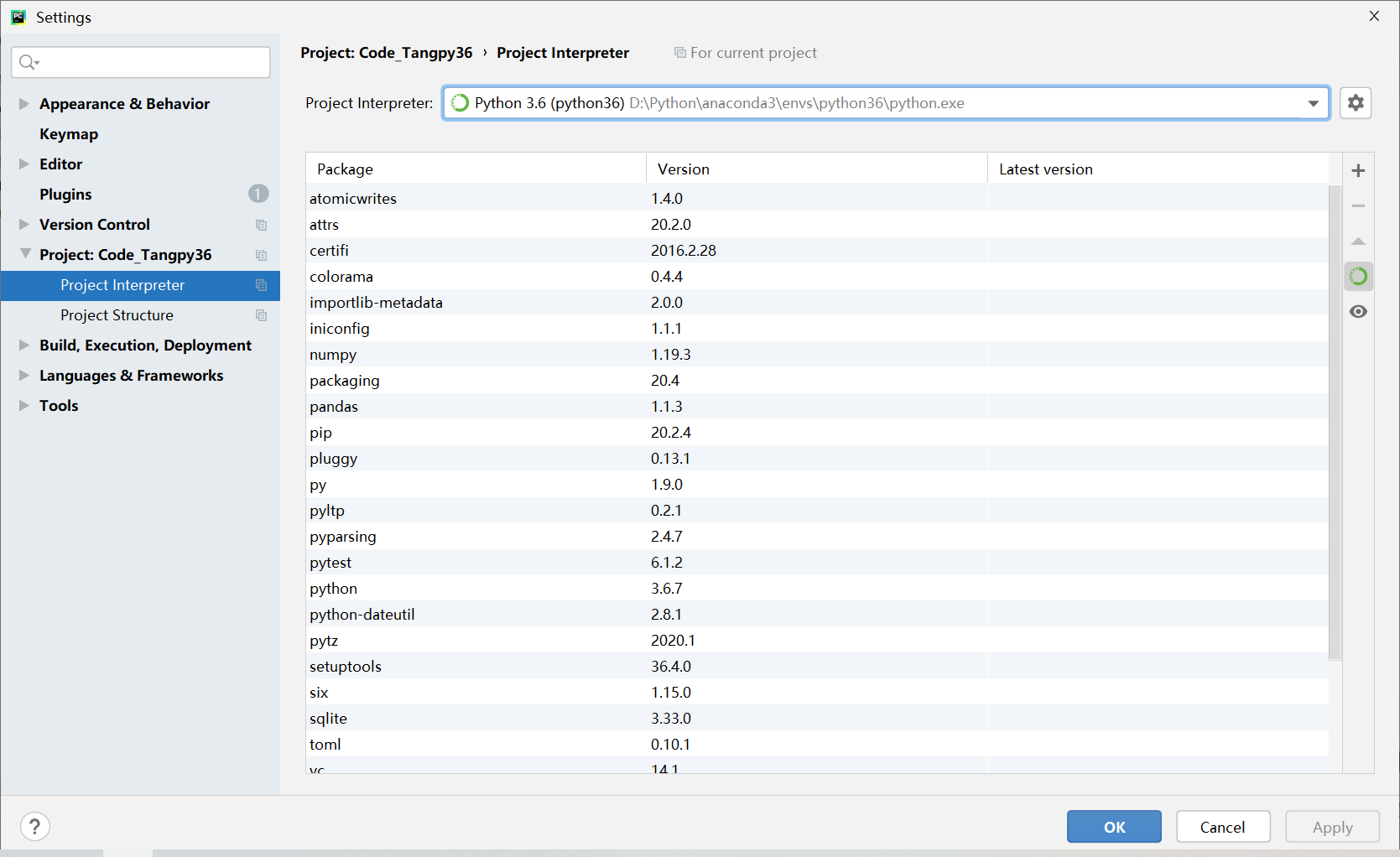This screenshot has width=1400, height=857.
Task: Select the pluggy package row
Action: (x=818, y=459)
